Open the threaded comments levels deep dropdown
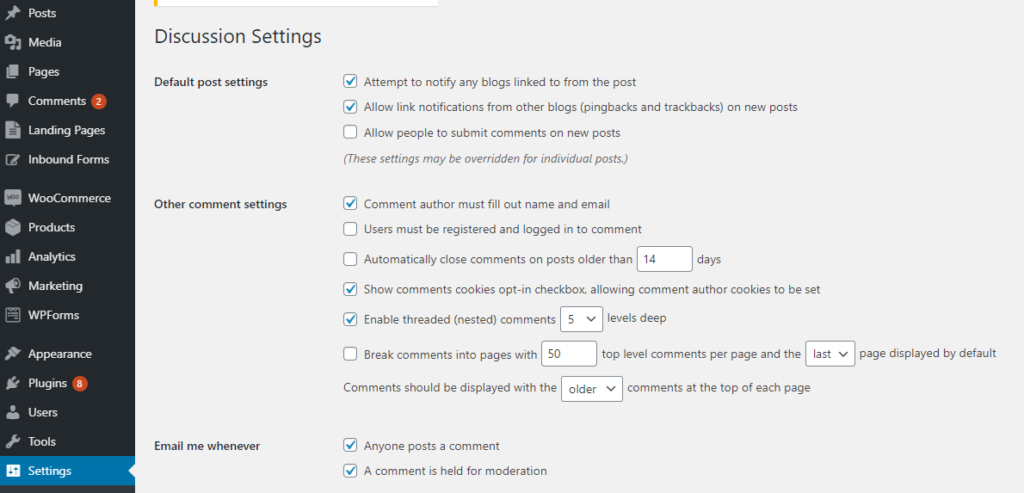This screenshot has height=493, width=1024. point(582,319)
